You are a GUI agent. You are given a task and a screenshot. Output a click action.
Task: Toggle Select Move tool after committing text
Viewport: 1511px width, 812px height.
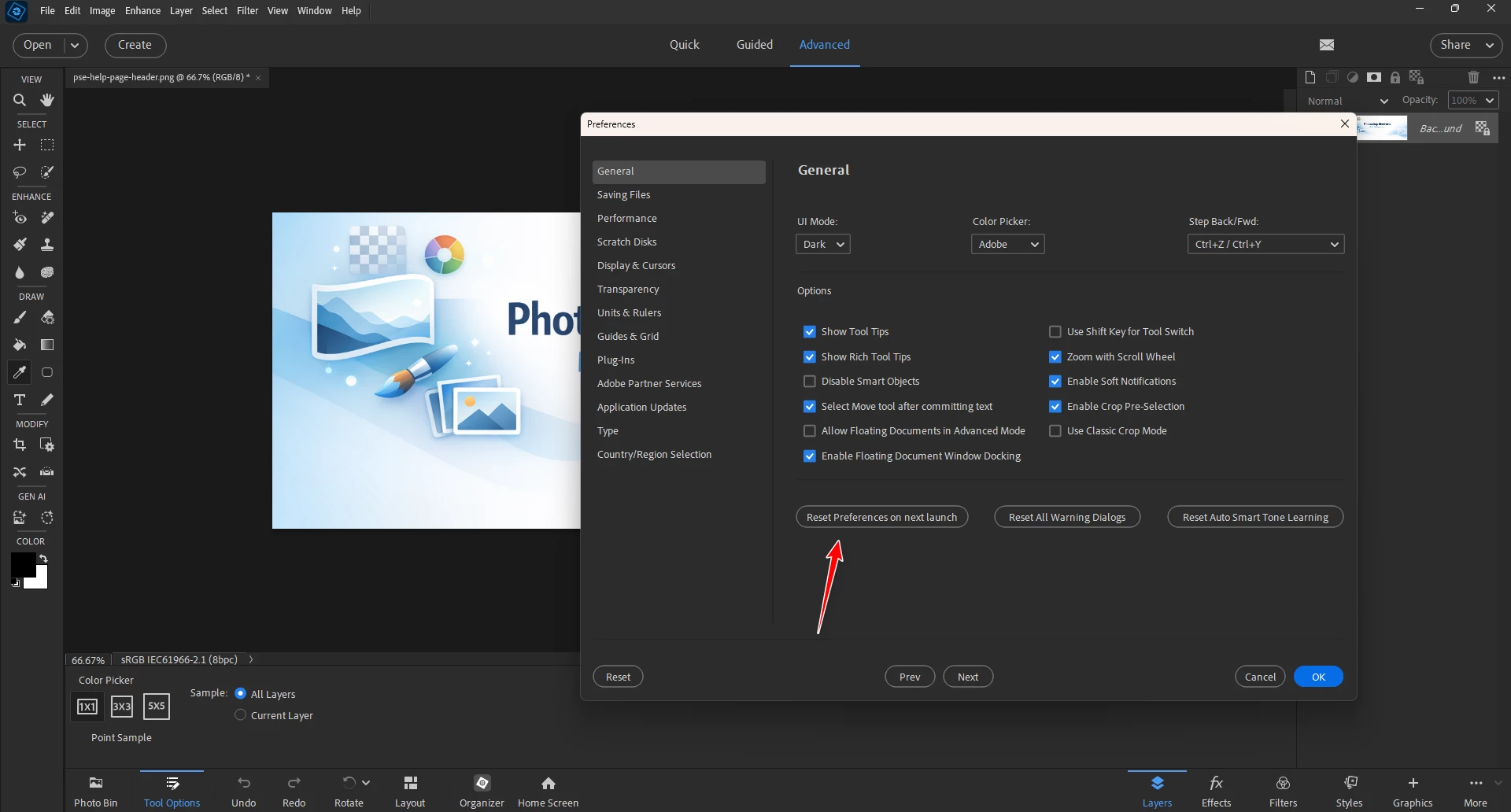(809, 407)
